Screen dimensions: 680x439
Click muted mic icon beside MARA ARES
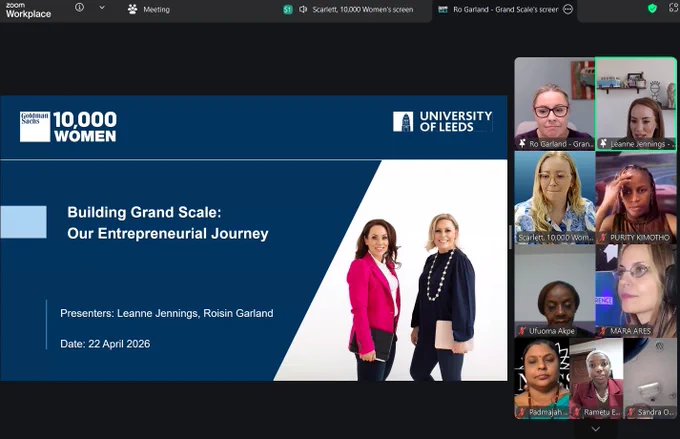[x=603, y=331]
